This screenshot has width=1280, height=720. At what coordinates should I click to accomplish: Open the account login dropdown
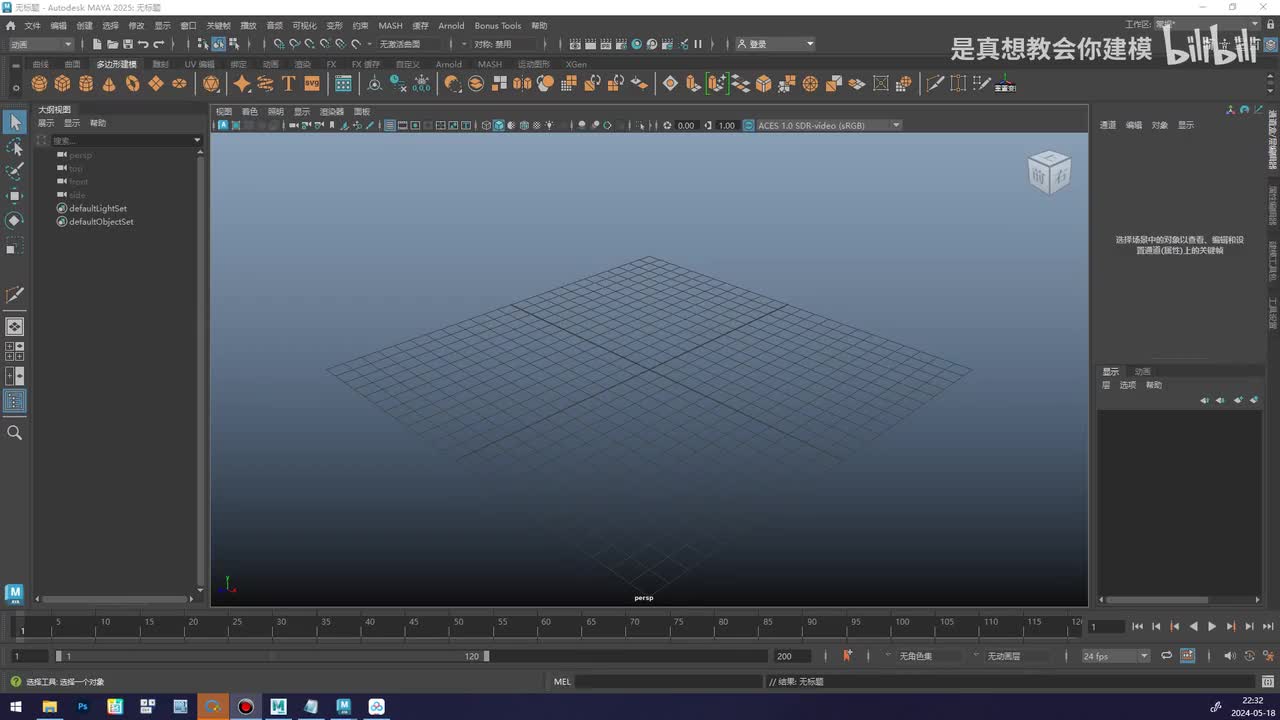(775, 44)
